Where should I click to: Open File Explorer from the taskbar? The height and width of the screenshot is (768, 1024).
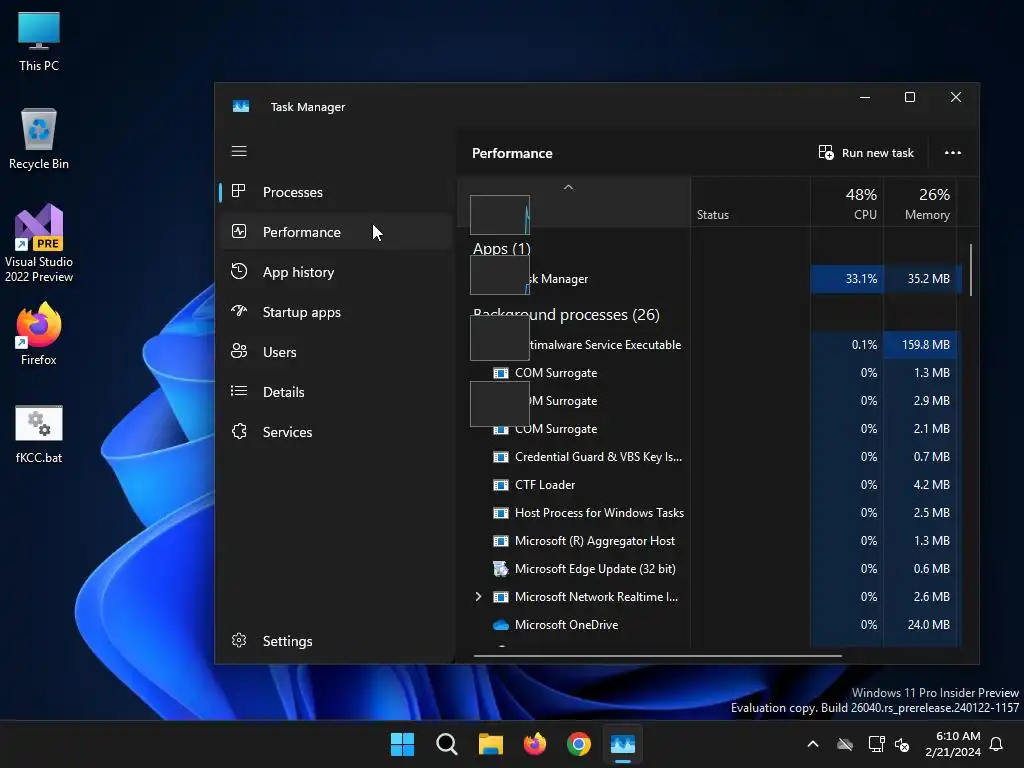490,744
